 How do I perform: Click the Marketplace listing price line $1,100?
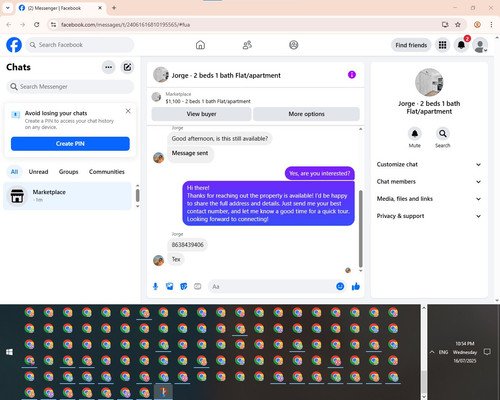click(x=208, y=101)
